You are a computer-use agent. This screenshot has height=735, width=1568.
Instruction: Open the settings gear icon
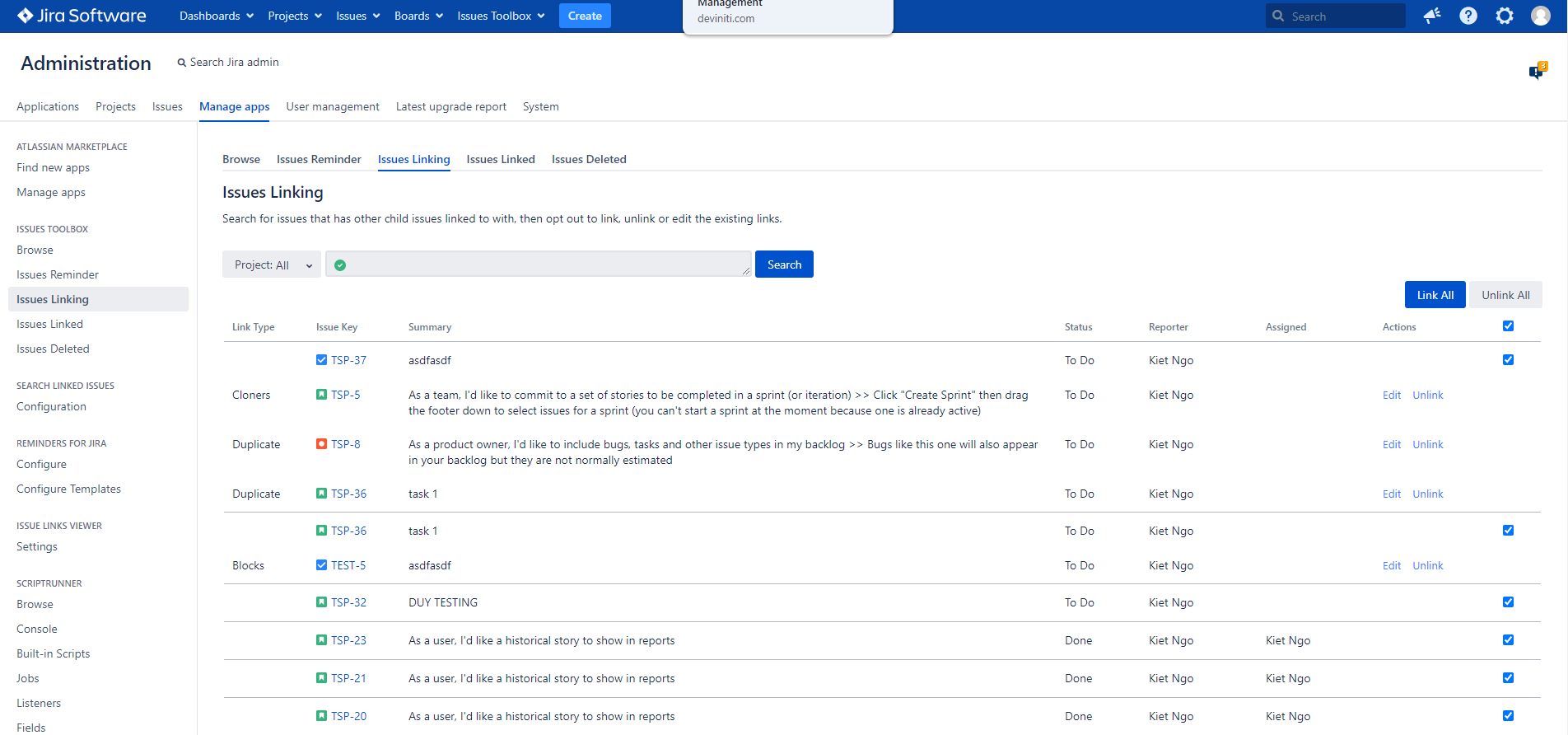(x=1505, y=16)
